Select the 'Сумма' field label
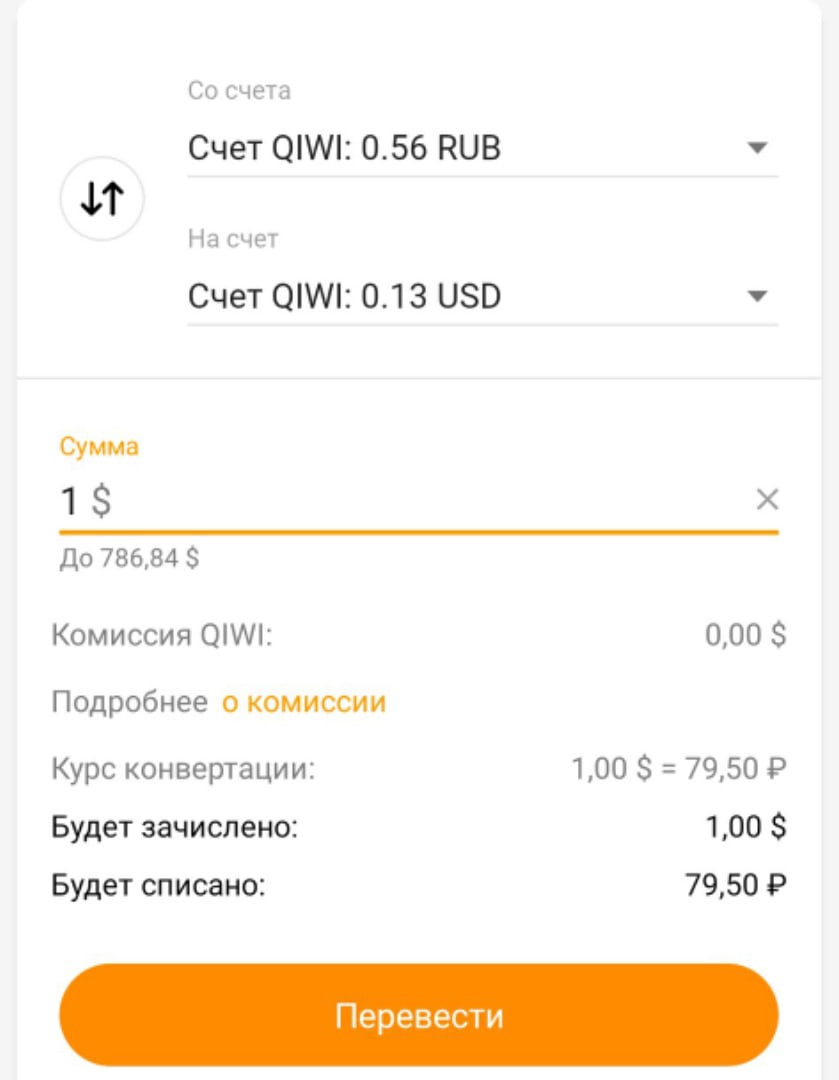Image resolution: width=839 pixels, height=1080 pixels. [99, 446]
